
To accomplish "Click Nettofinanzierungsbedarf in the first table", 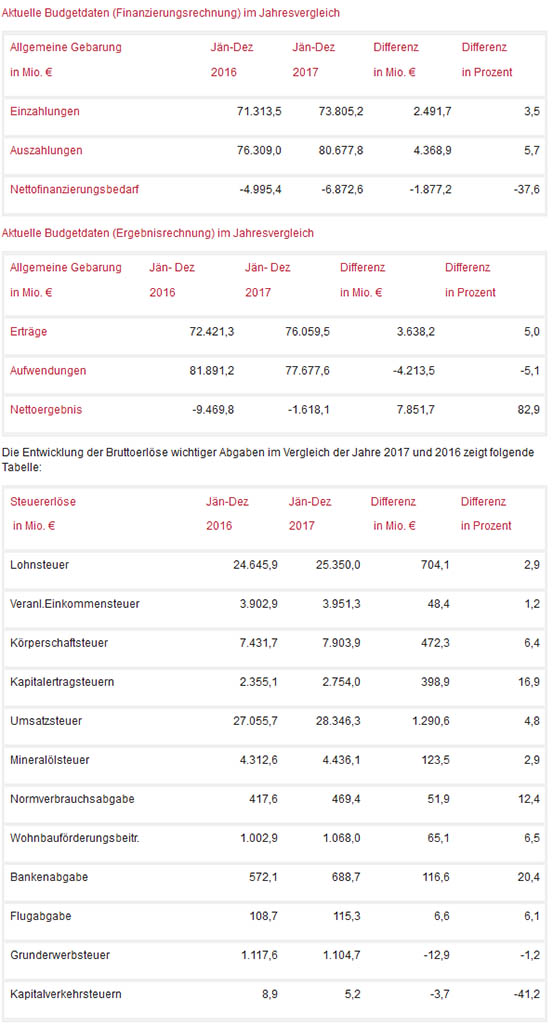I will pos(74,190).
